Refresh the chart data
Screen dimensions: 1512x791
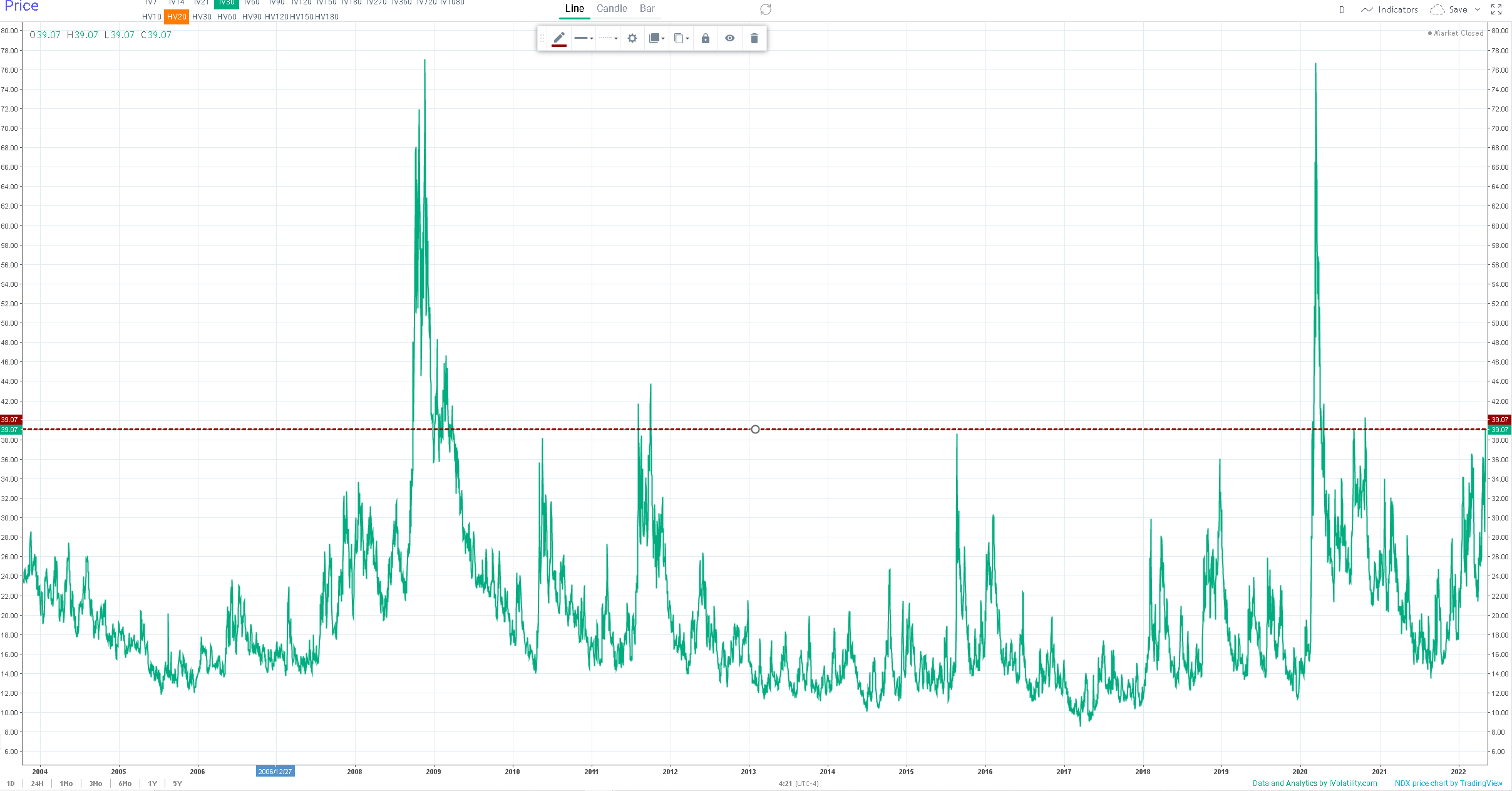[x=766, y=9]
